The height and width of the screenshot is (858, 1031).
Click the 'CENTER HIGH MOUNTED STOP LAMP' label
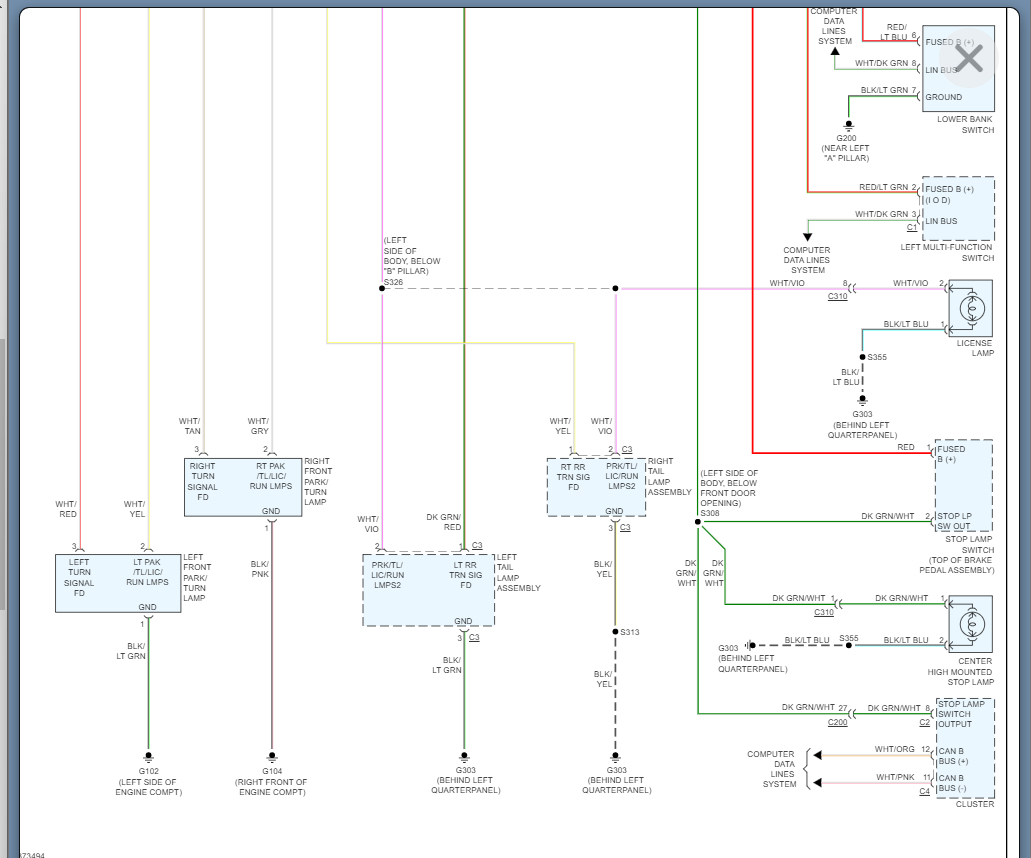click(961, 671)
